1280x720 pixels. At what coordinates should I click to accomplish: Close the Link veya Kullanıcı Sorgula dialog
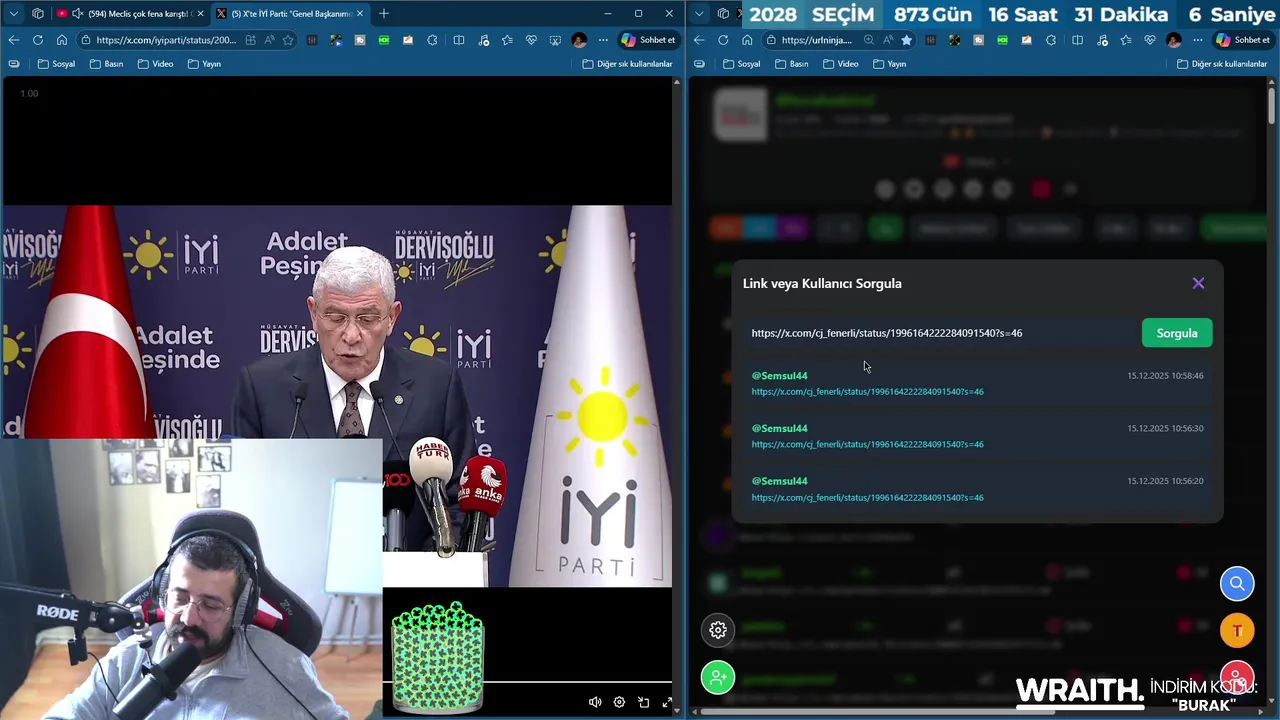[1198, 283]
